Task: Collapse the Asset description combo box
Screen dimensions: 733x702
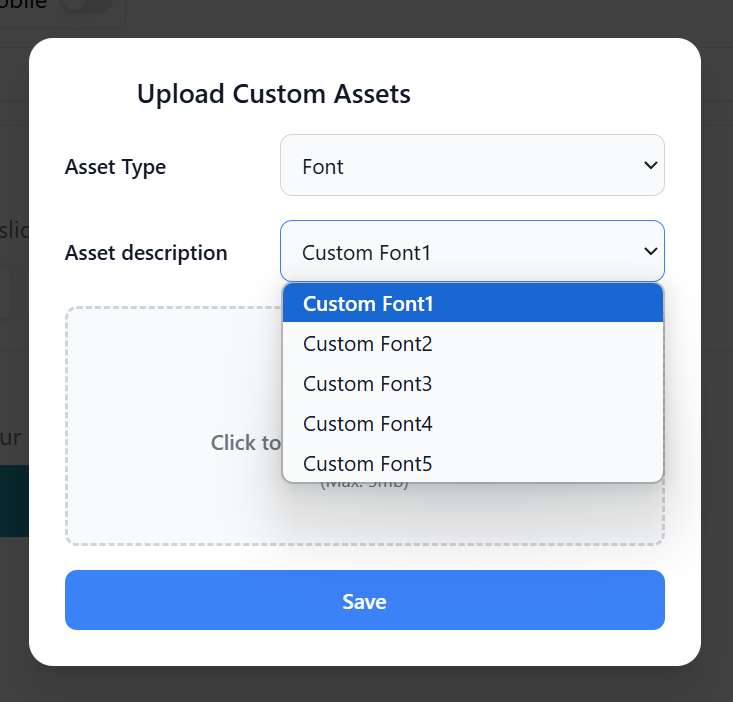Action: click(472, 251)
